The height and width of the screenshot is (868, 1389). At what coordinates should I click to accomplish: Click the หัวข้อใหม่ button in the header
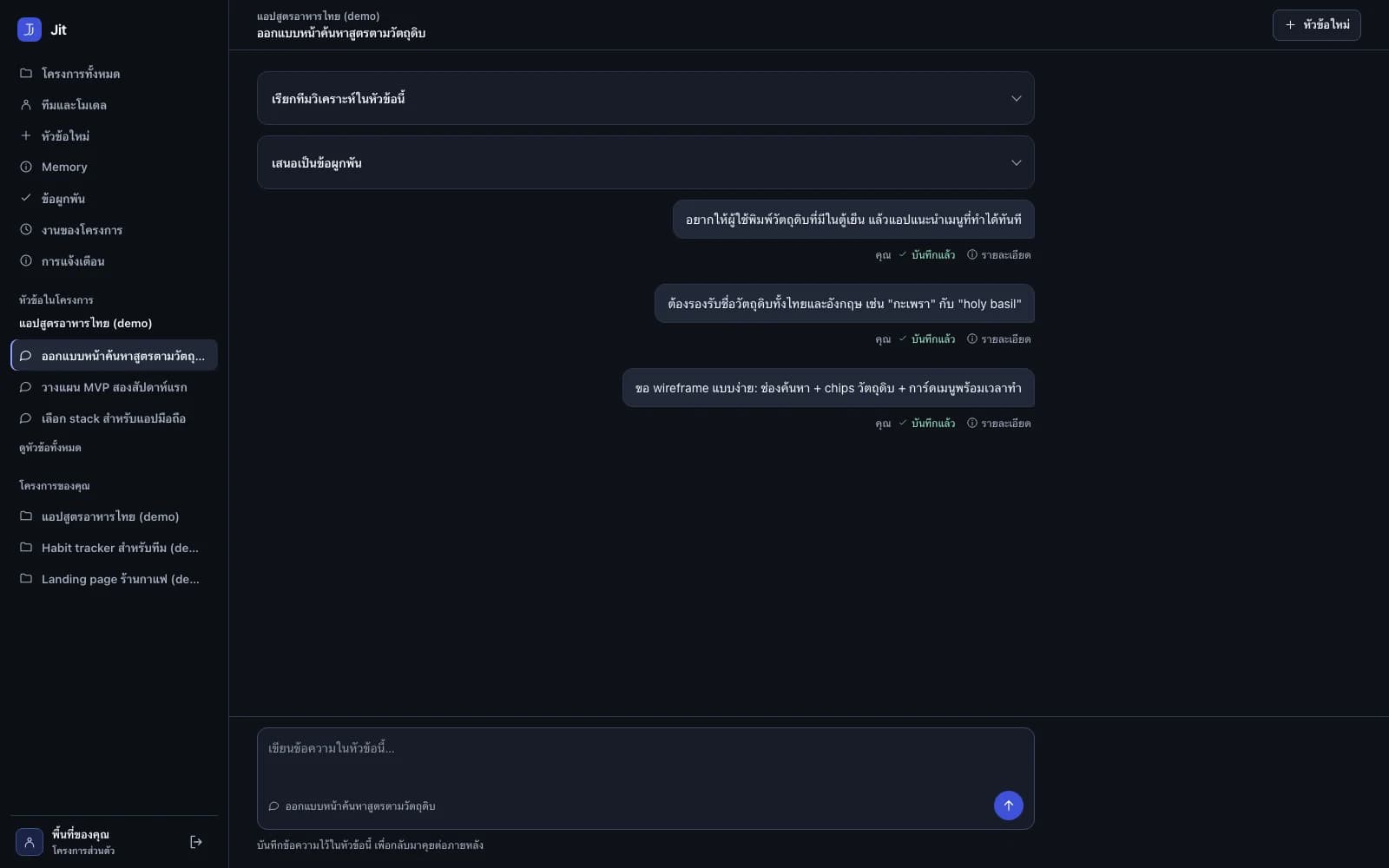[x=1316, y=25]
